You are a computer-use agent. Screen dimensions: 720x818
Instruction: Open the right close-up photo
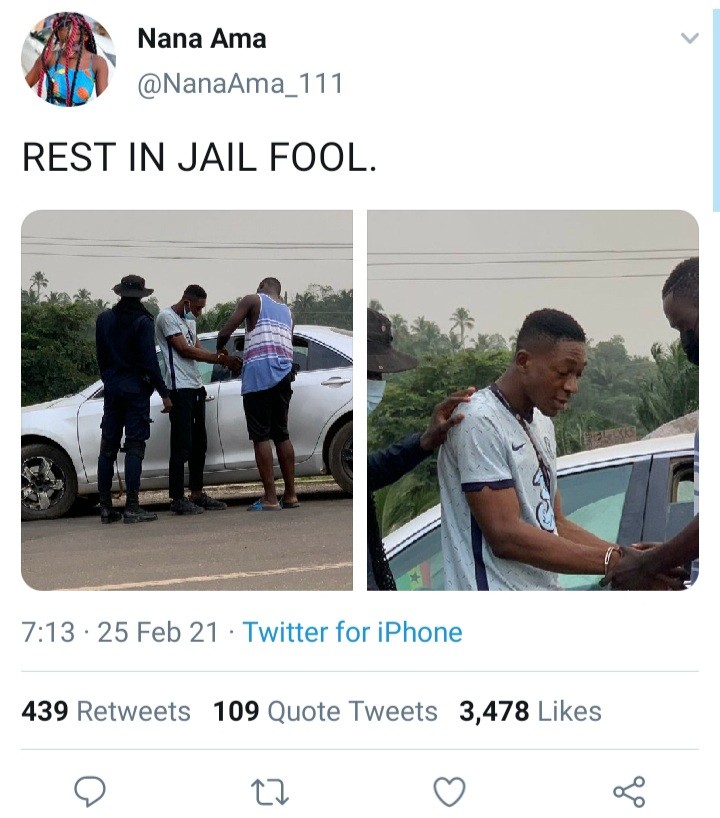(x=533, y=400)
